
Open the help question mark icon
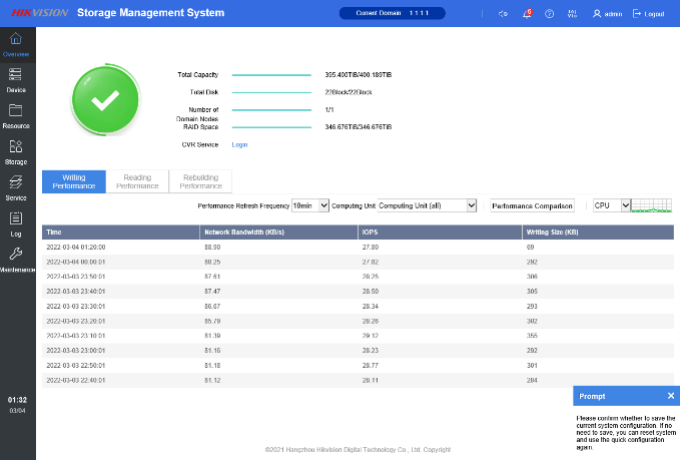(x=549, y=14)
